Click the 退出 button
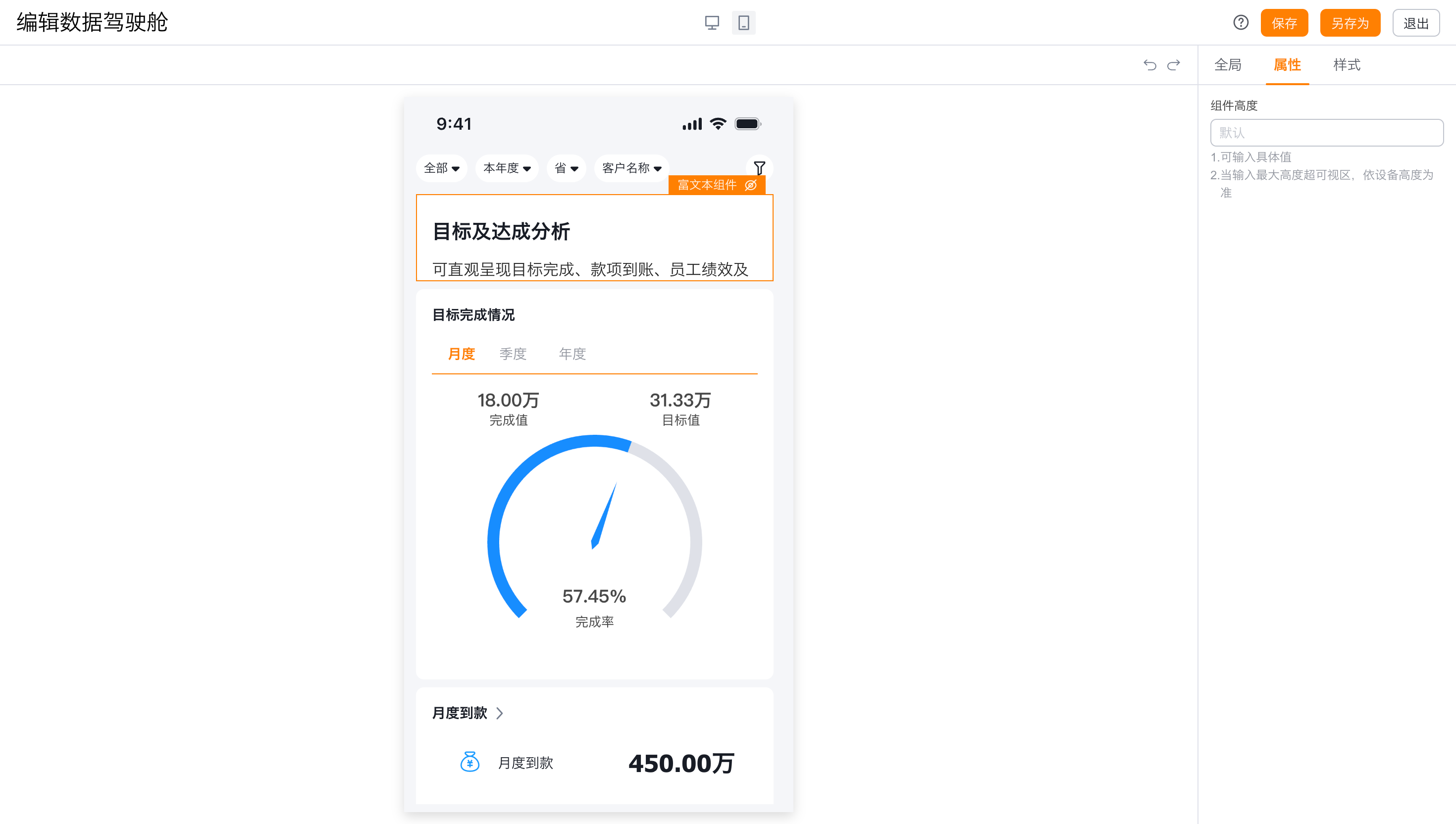Image resolution: width=1456 pixels, height=824 pixels. [x=1416, y=23]
